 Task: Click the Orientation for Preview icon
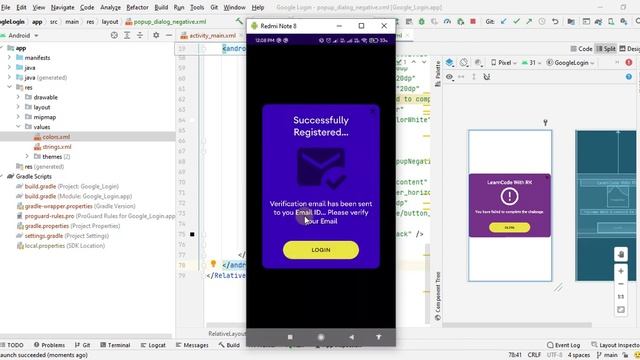464,62
